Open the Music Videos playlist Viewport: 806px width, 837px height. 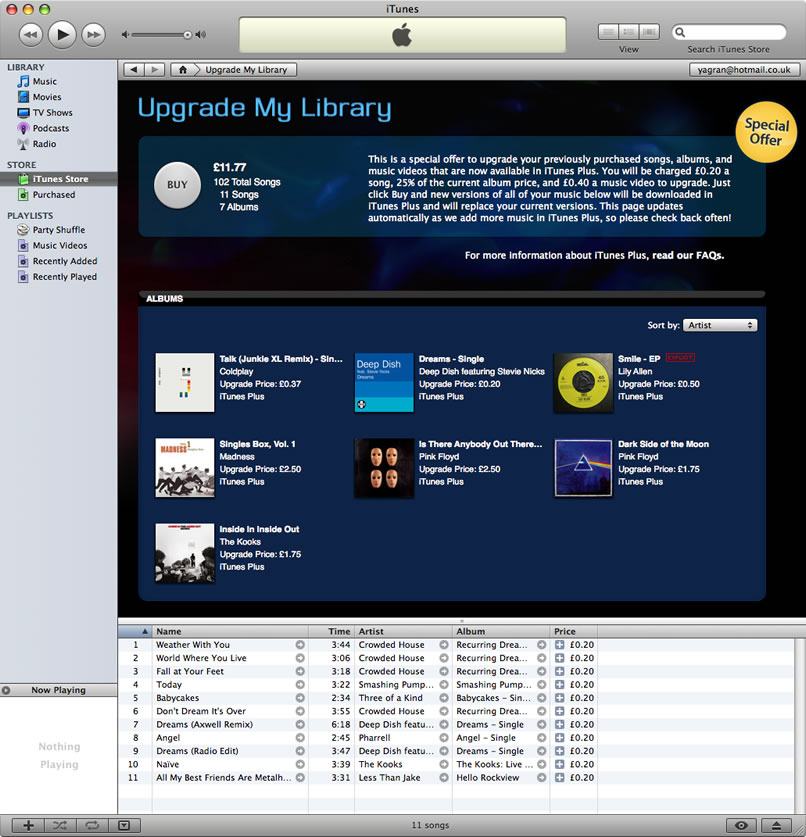[x=59, y=245]
